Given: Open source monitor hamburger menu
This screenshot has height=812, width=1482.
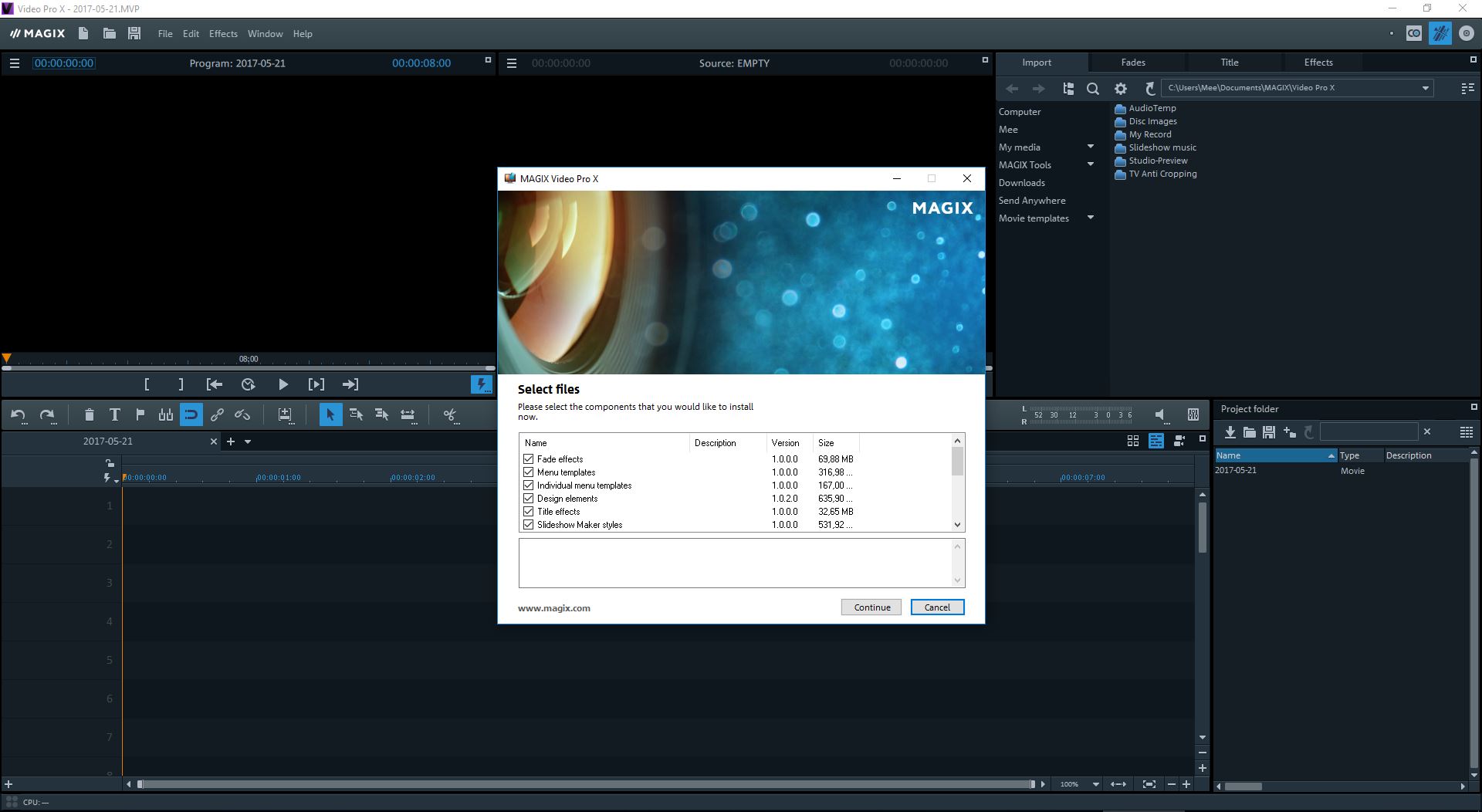Looking at the screenshot, I should 511,63.
